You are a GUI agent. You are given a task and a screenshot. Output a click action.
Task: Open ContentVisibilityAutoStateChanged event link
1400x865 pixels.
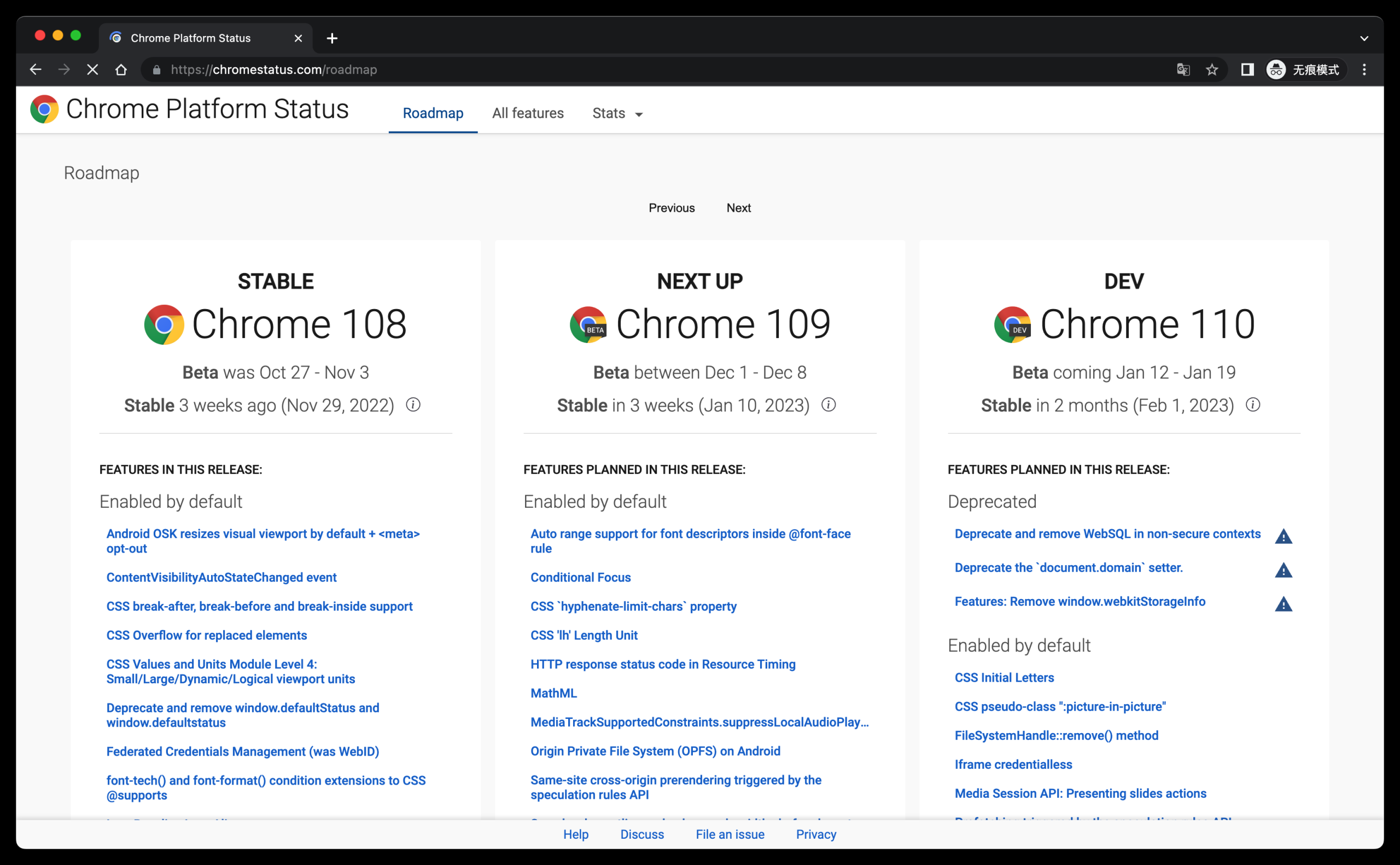[221, 577]
